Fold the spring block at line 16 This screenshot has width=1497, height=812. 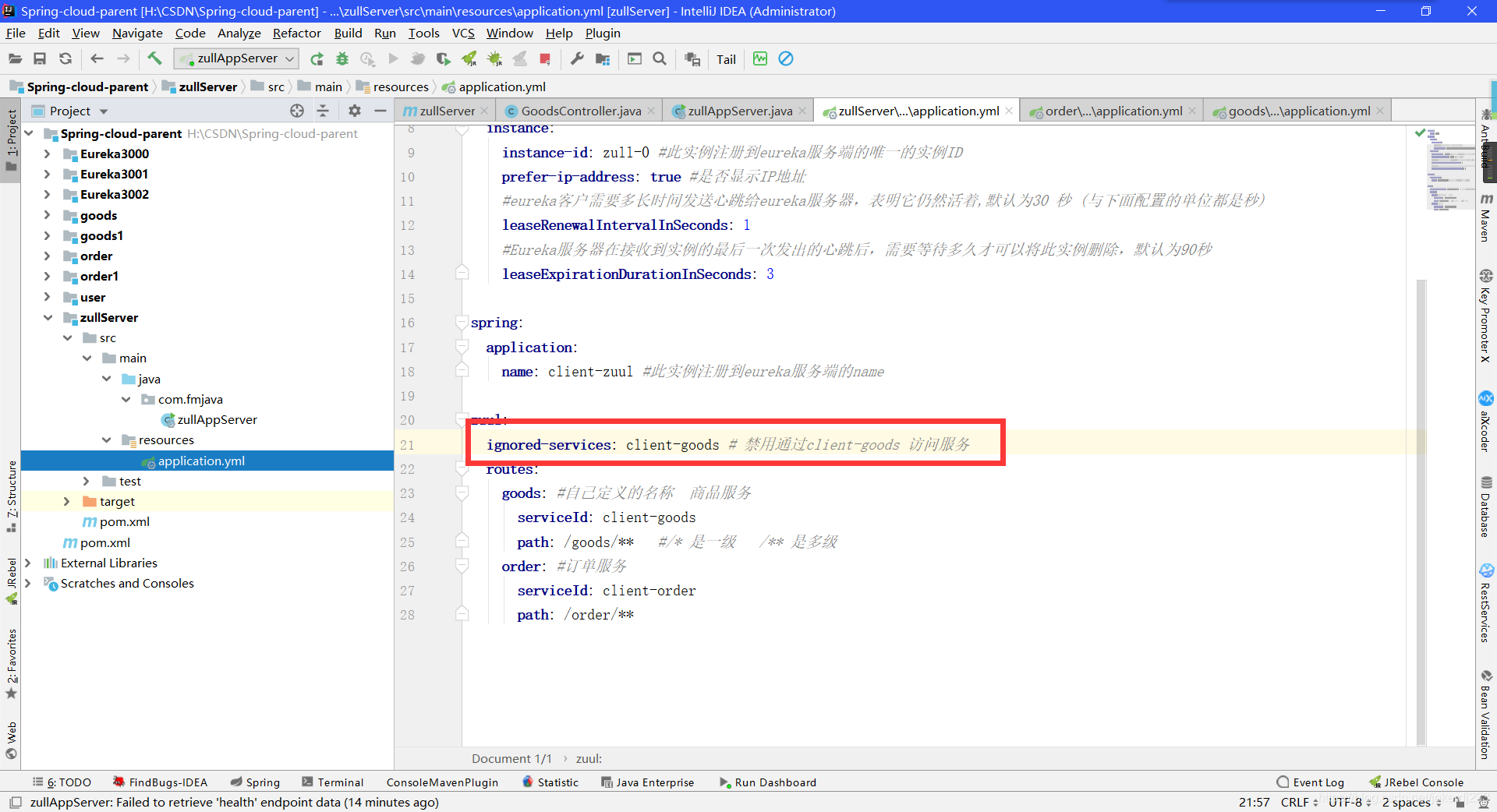(x=462, y=323)
